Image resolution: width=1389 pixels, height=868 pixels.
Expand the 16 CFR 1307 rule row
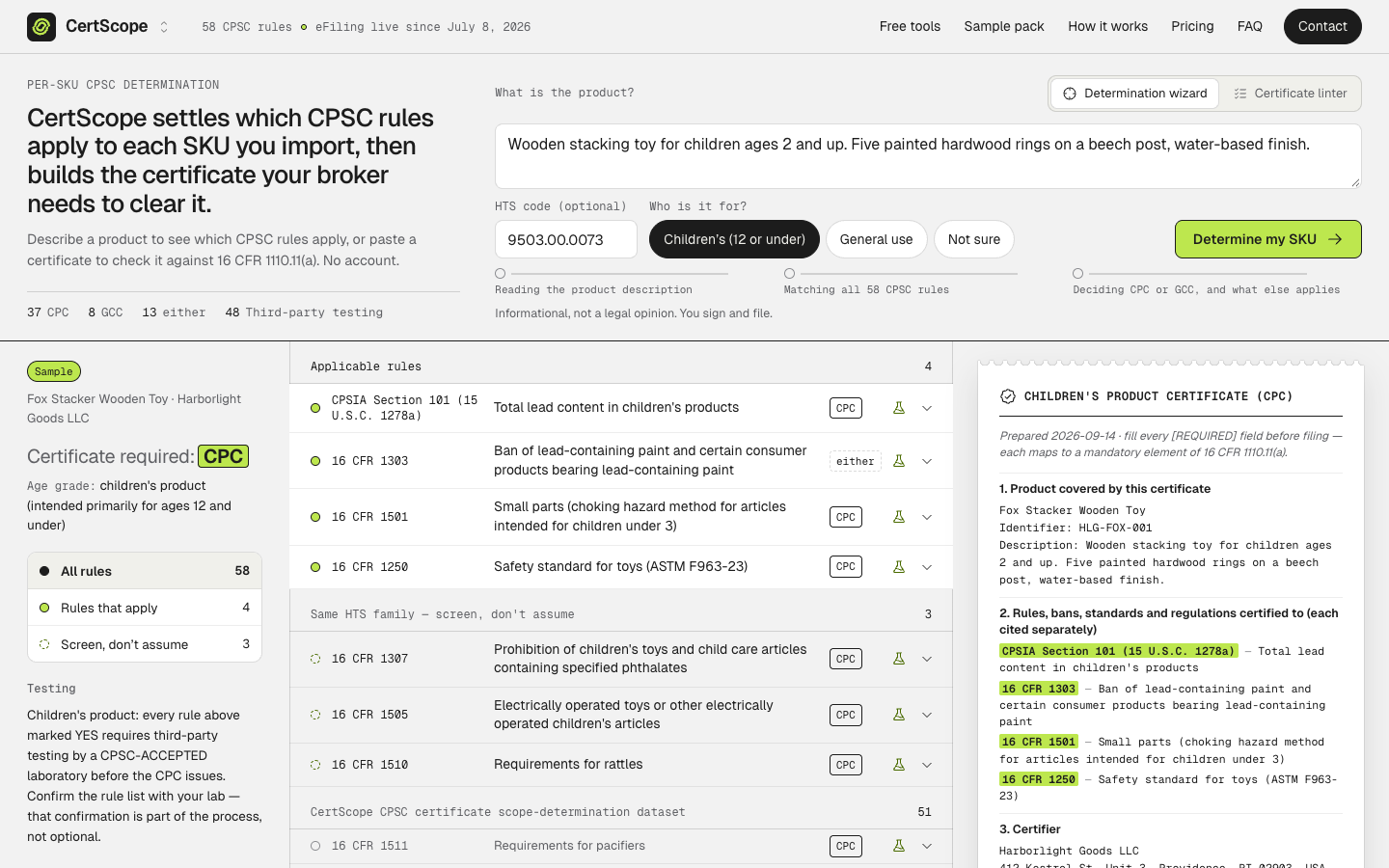(x=927, y=659)
